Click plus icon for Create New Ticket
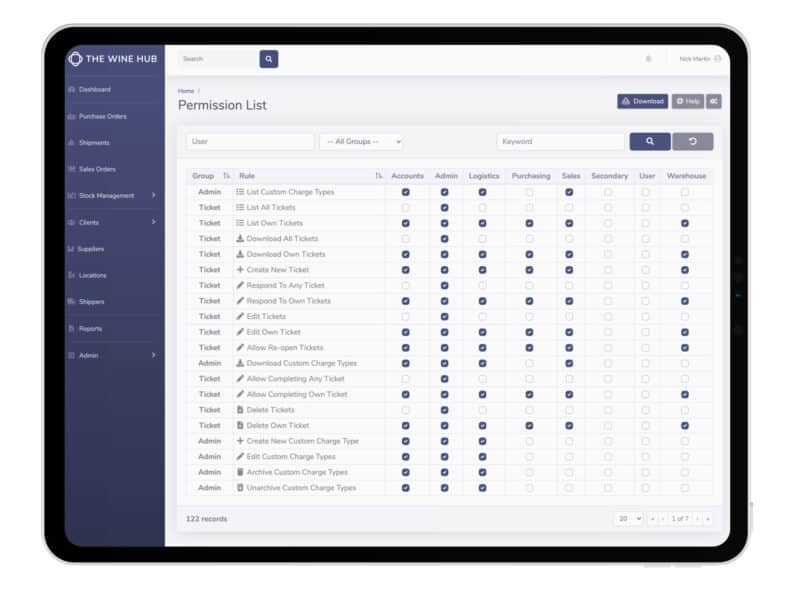This screenshot has height=591, width=794. (240, 269)
